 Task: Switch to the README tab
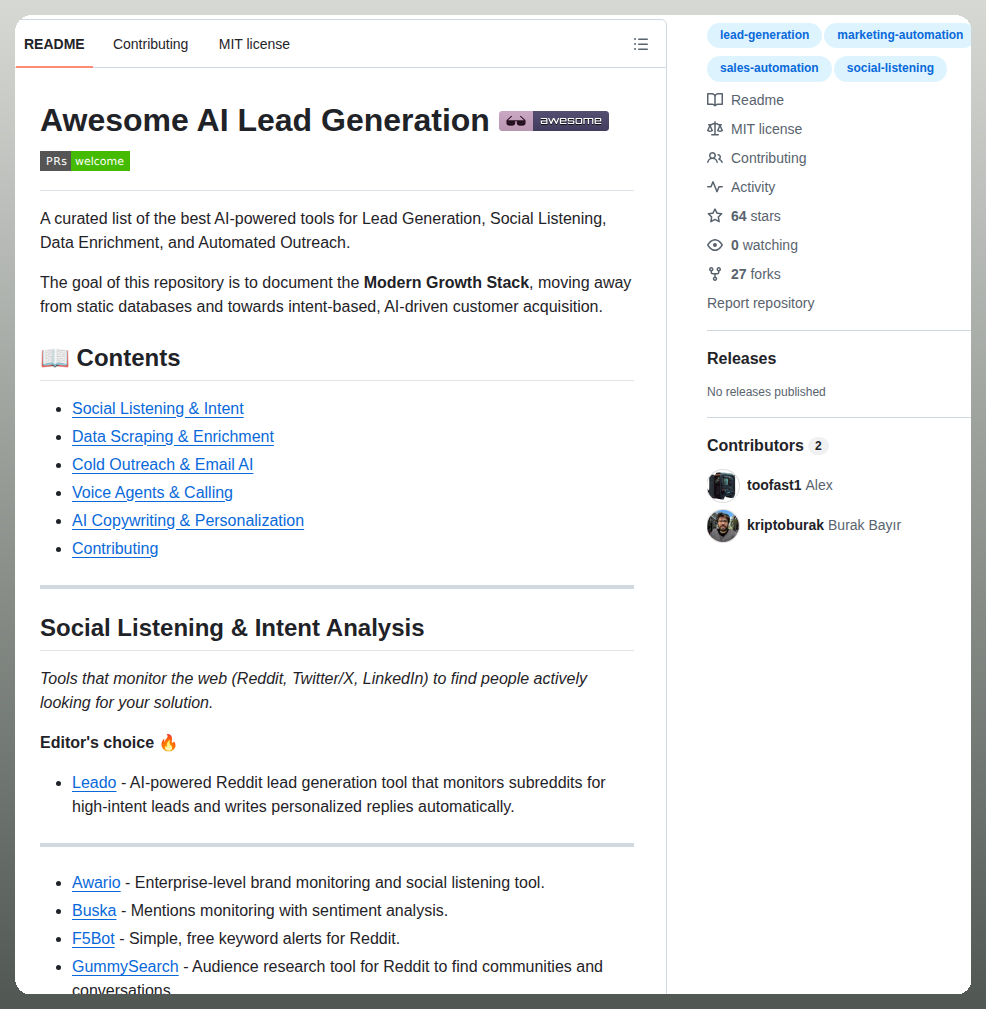tap(54, 44)
